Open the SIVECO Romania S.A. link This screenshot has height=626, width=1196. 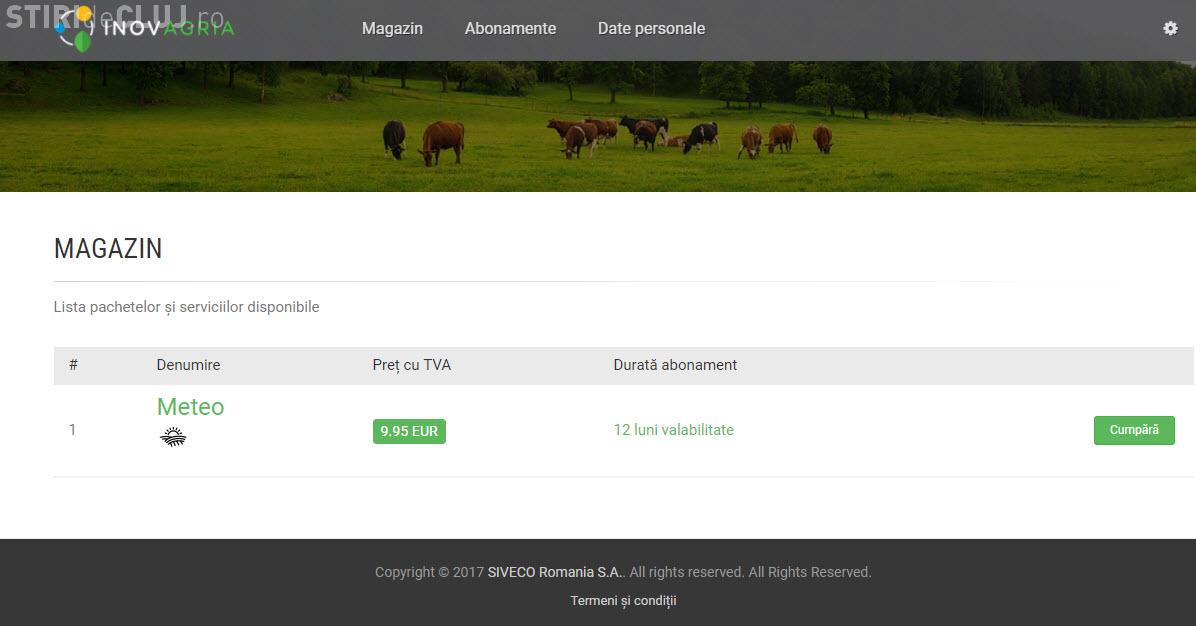click(x=554, y=573)
